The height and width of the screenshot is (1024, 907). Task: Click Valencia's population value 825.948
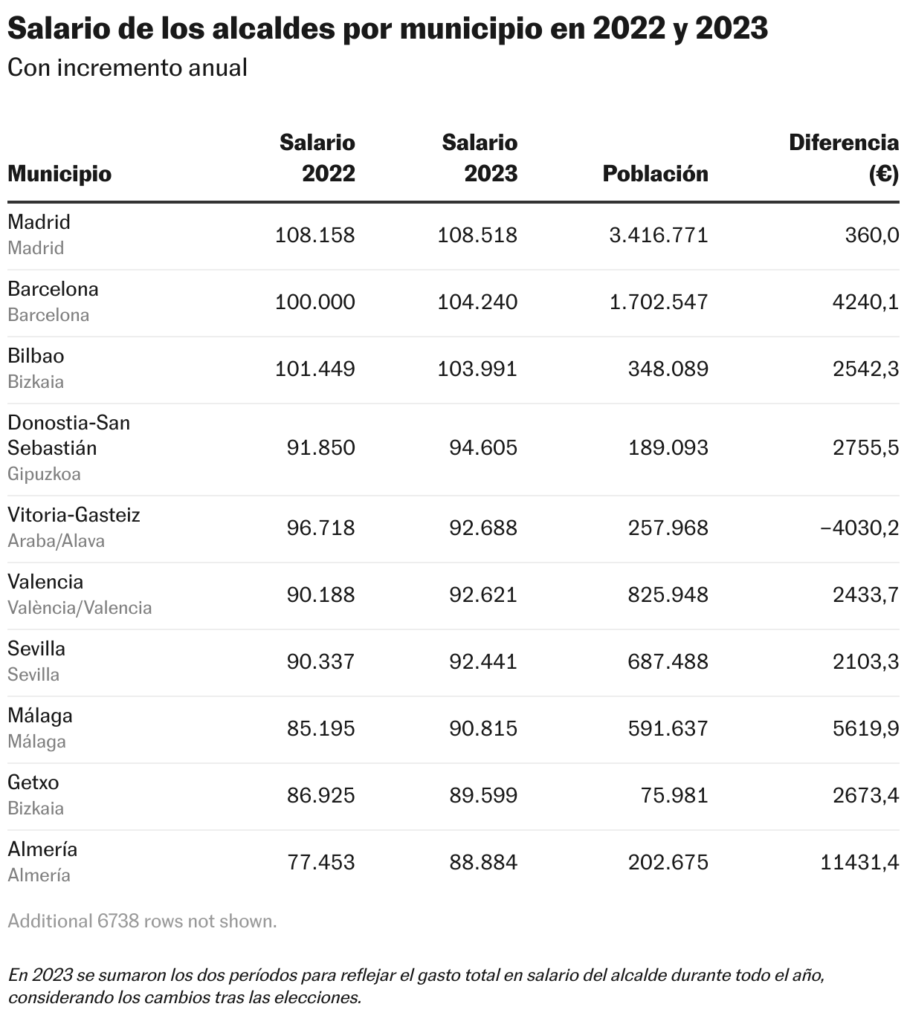(658, 595)
